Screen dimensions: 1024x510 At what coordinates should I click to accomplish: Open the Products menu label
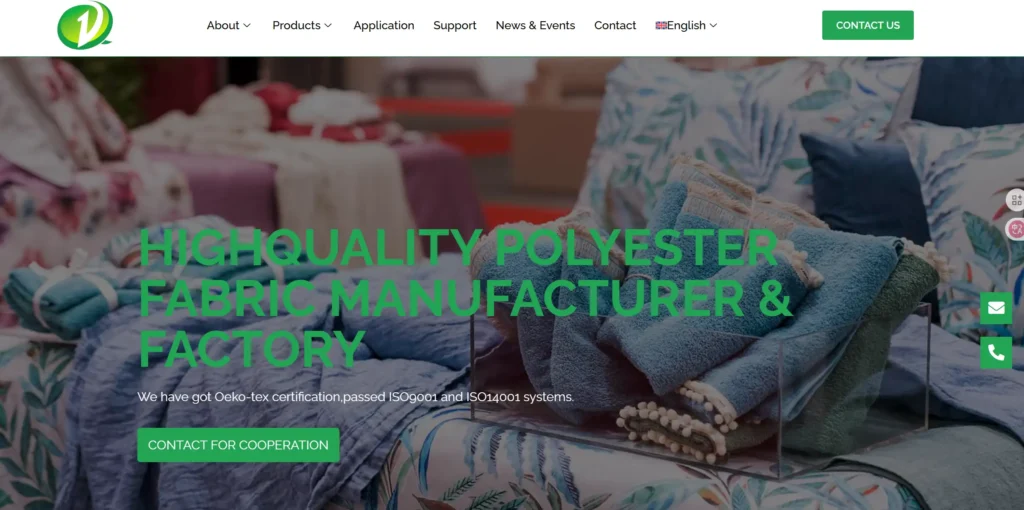pyautogui.click(x=296, y=25)
